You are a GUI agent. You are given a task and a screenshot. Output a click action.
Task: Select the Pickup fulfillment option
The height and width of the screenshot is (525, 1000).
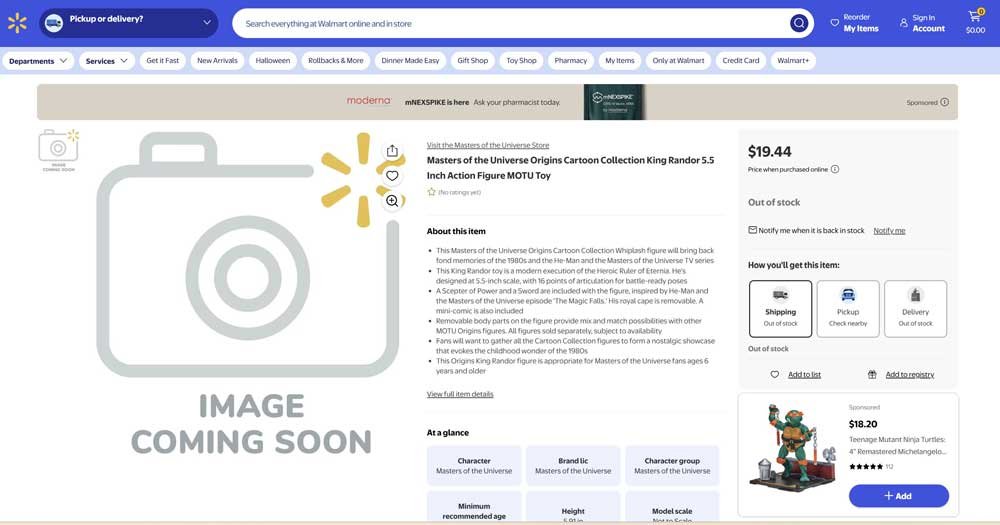(x=848, y=309)
